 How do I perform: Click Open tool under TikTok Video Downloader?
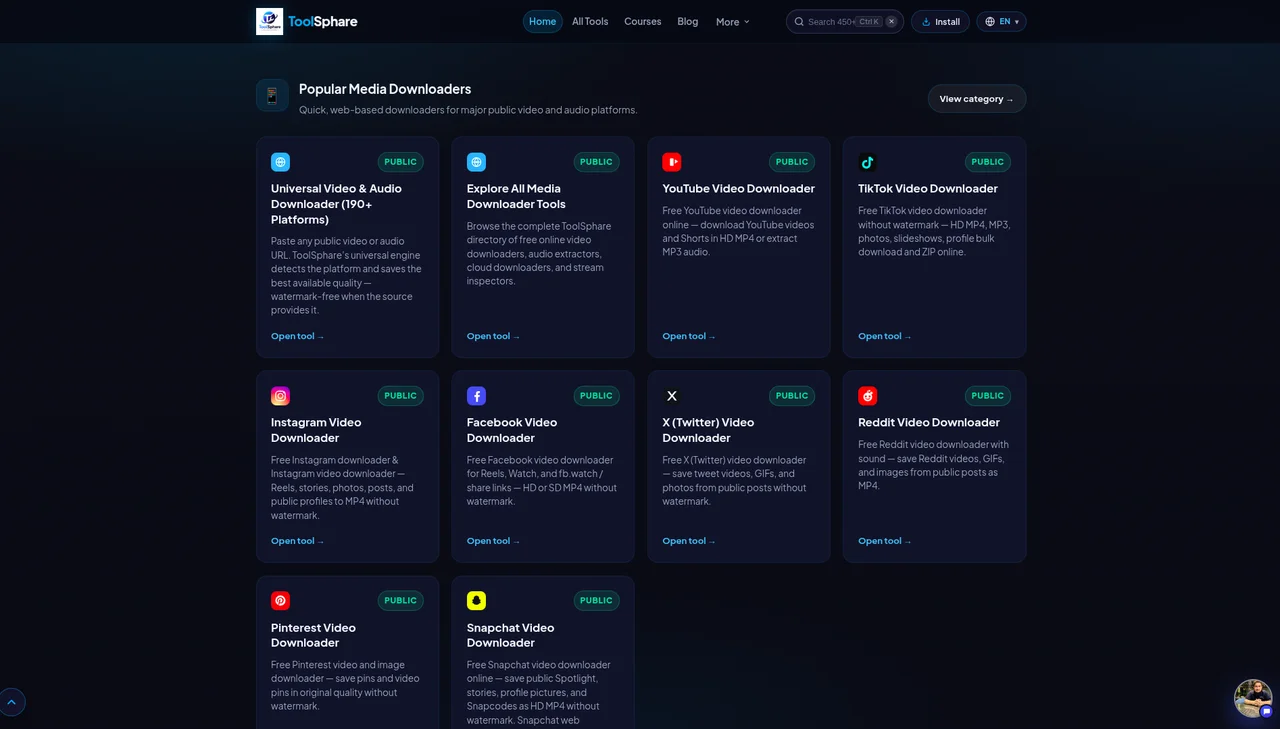885,336
